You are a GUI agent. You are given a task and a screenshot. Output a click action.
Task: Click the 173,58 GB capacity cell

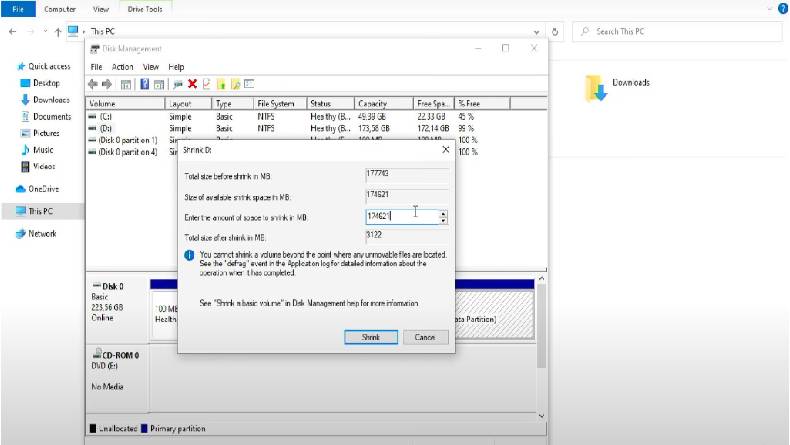(374, 129)
